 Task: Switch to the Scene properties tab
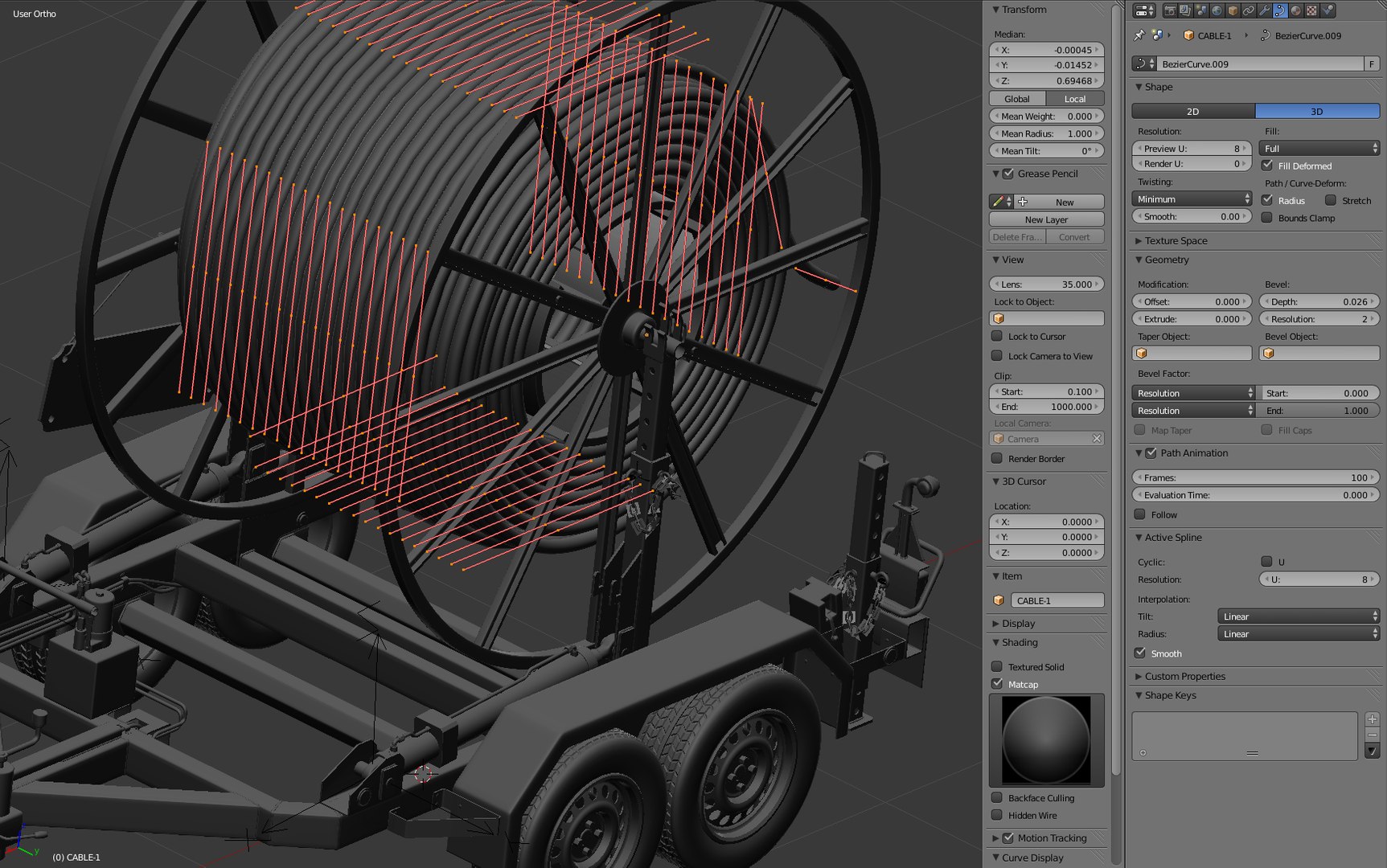[1201, 10]
